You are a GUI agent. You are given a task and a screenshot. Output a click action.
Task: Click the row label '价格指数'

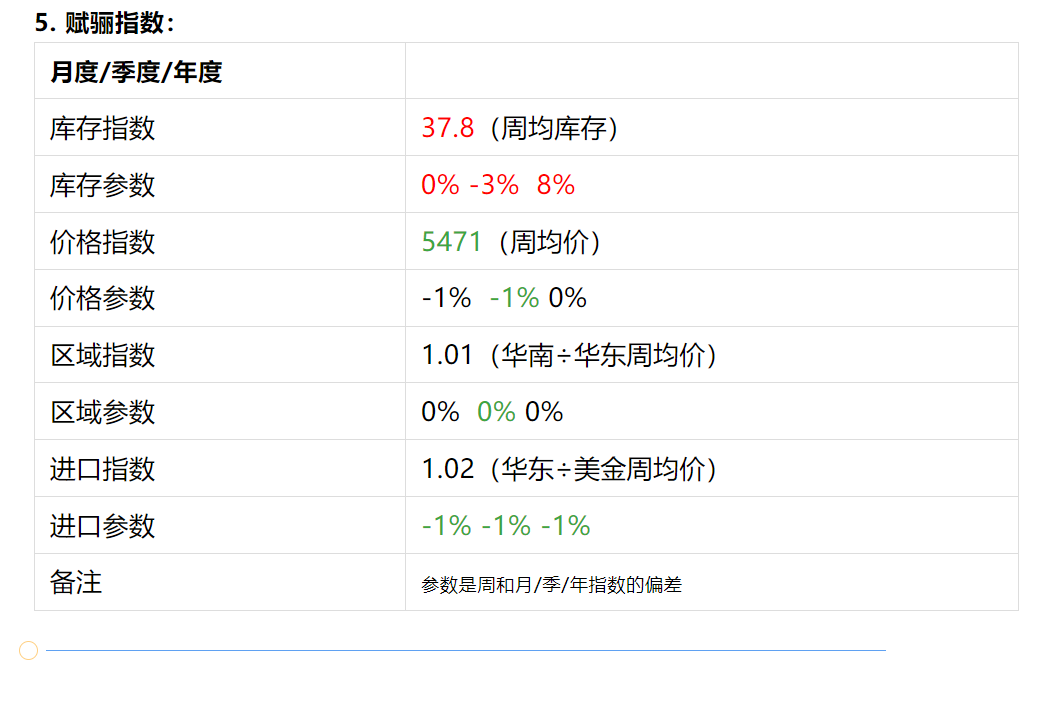click(102, 242)
